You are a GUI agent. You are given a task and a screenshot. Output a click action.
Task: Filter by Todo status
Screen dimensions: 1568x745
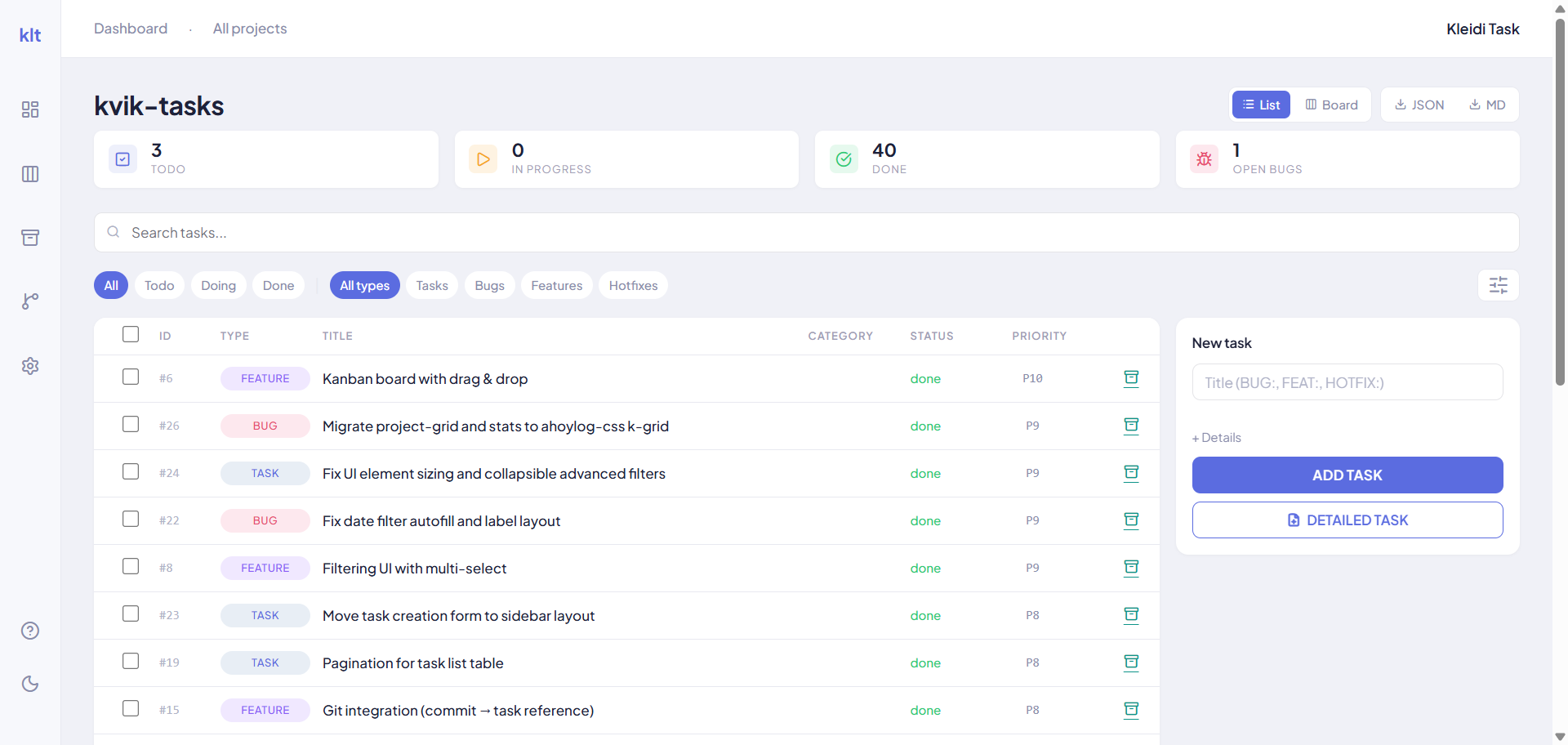pyautogui.click(x=159, y=285)
